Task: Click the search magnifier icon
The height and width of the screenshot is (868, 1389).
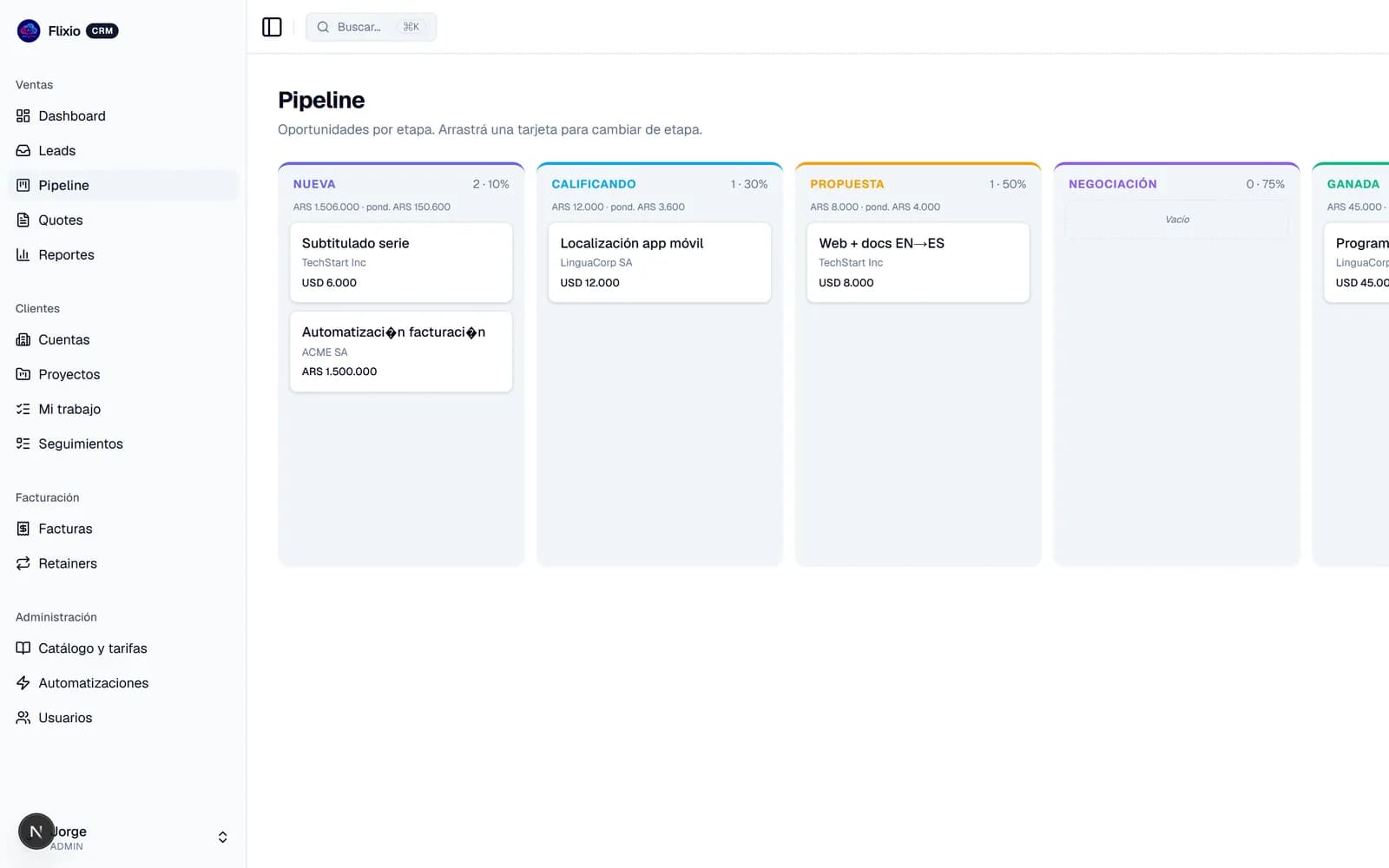Action: tap(323, 27)
